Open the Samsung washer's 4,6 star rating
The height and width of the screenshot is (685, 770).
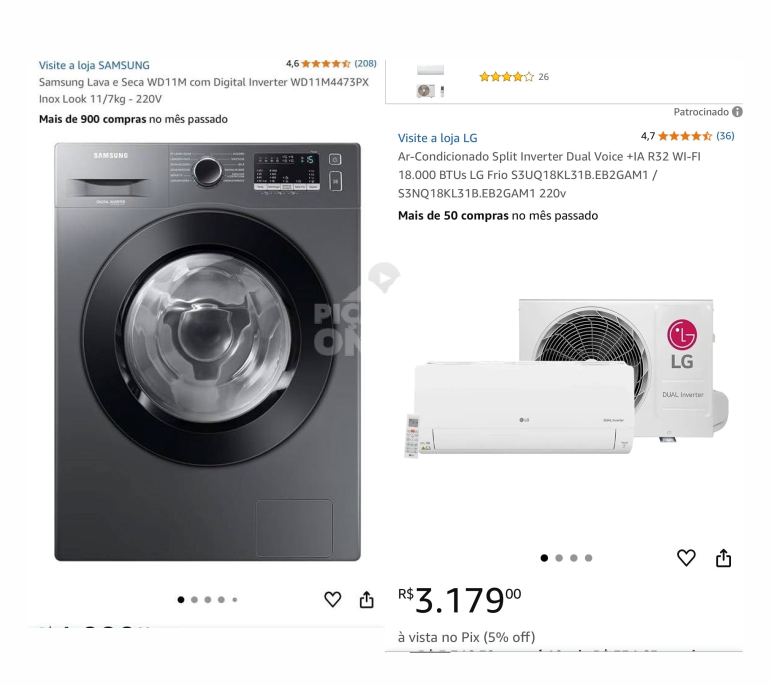click(326, 63)
